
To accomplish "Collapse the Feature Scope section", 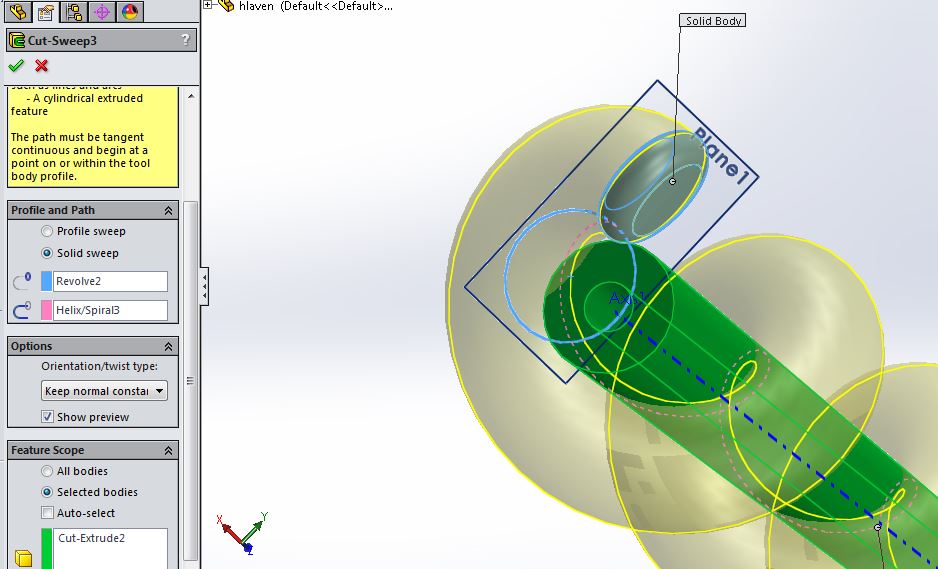I will [x=168, y=450].
